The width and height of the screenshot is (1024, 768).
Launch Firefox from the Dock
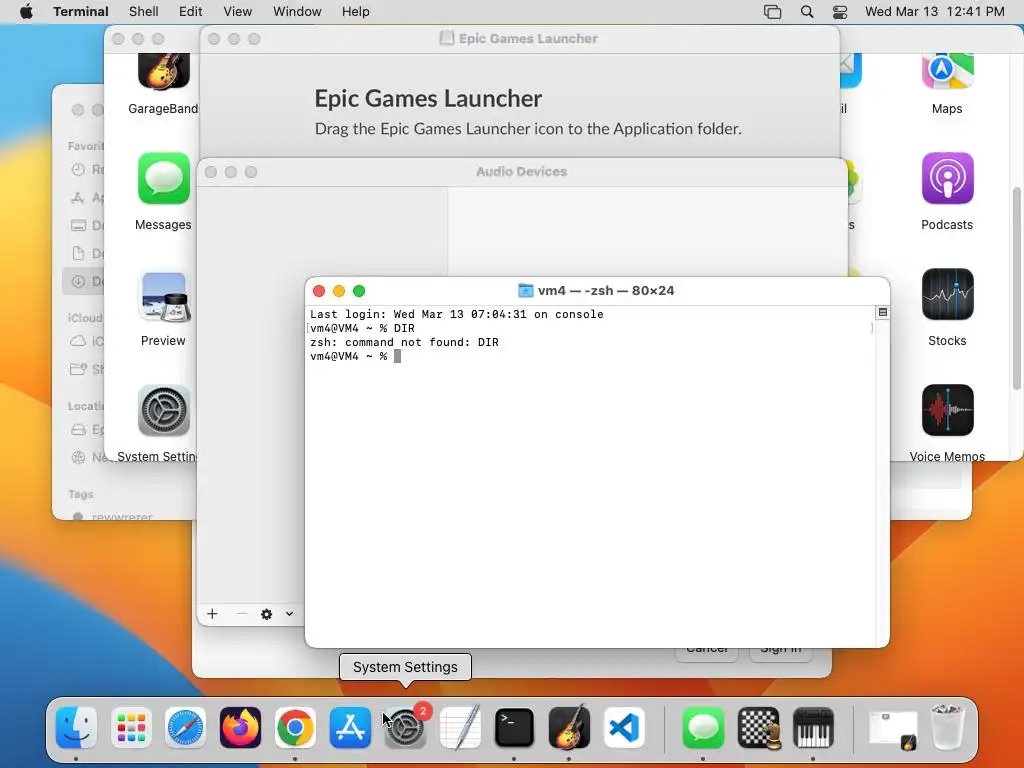point(240,728)
